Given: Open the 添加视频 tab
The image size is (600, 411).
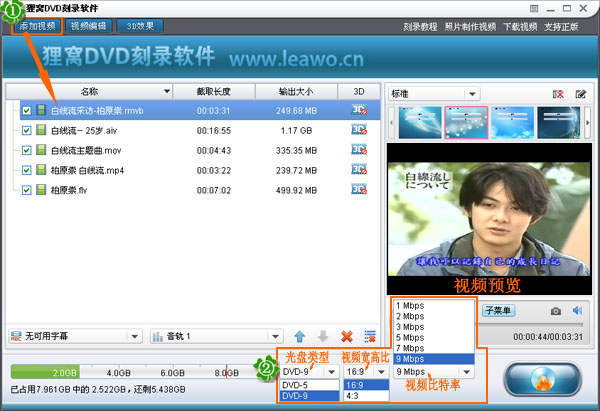Looking at the screenshot, I should (x=38, y=26).
